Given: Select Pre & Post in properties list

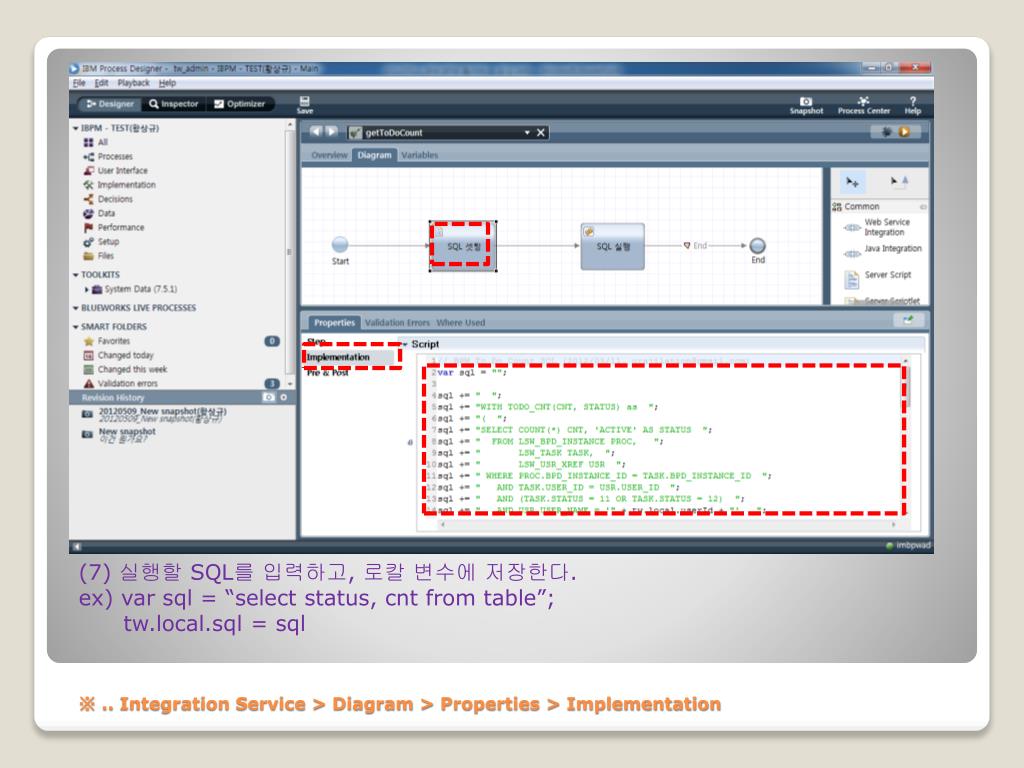Looking at the screenshot, I should point(328,373).
